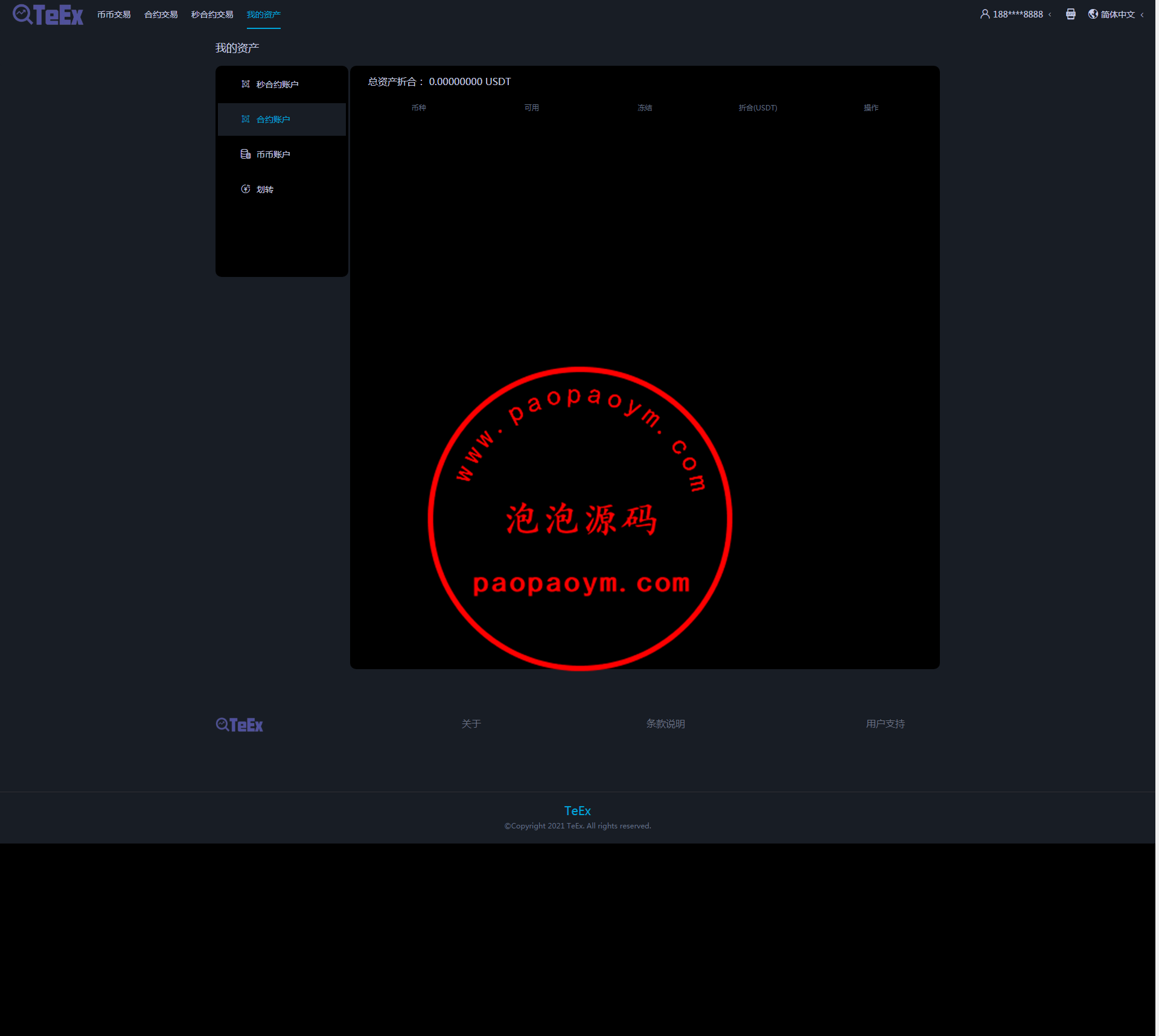The width and height of the screenshot is (1159, 1036).
Task: Open the 合约交易 nav tab
Action: coord(161,14)
